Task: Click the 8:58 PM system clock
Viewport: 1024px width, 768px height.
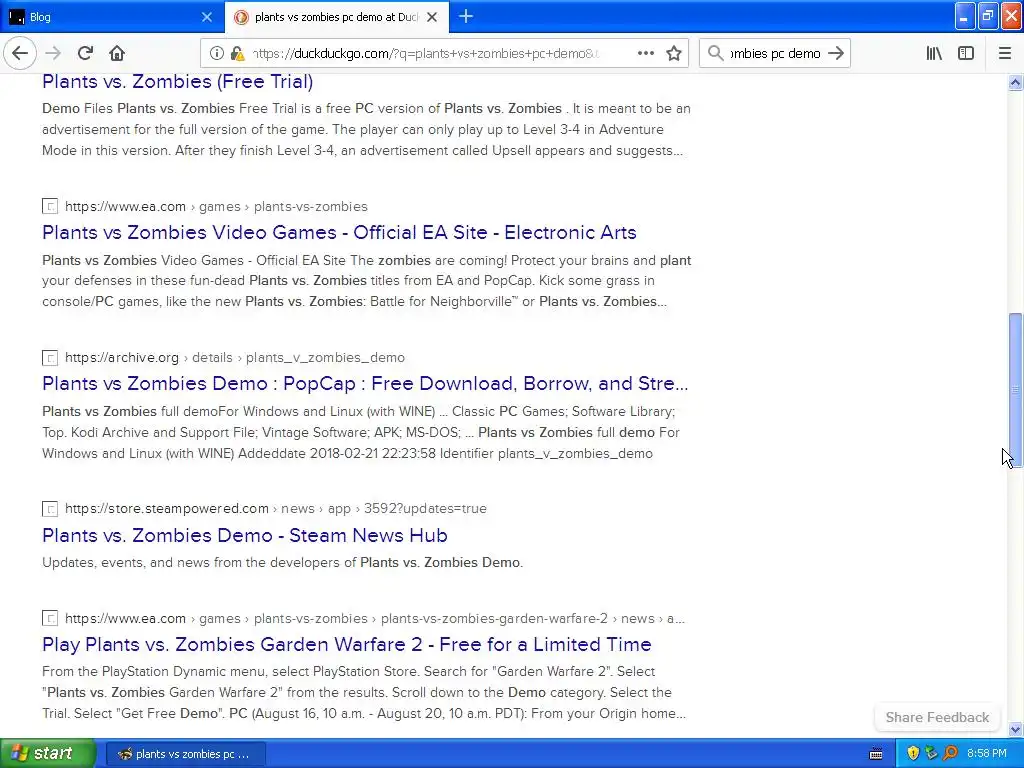Action: coord(987,754)
